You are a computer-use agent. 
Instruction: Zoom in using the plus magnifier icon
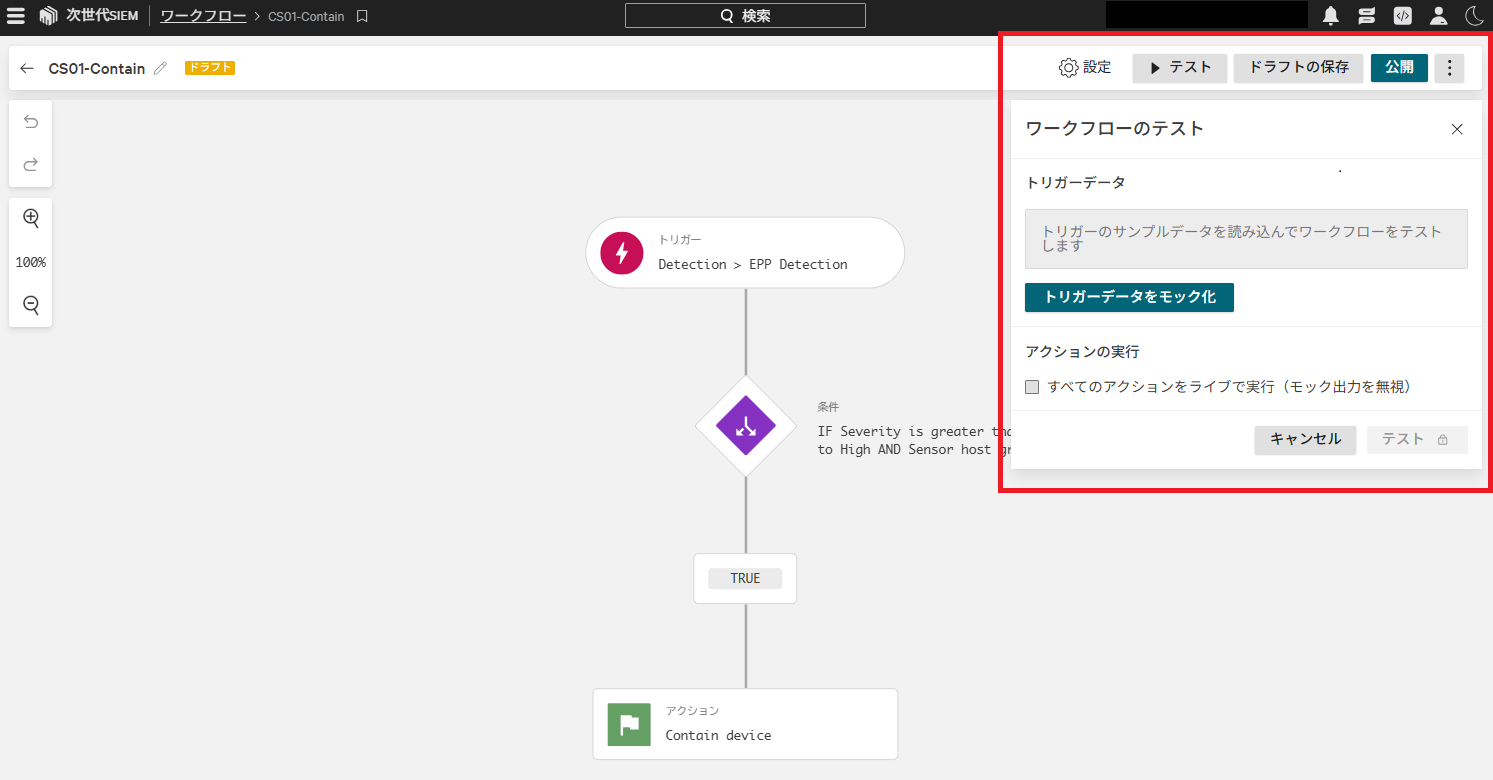point(30,217)
